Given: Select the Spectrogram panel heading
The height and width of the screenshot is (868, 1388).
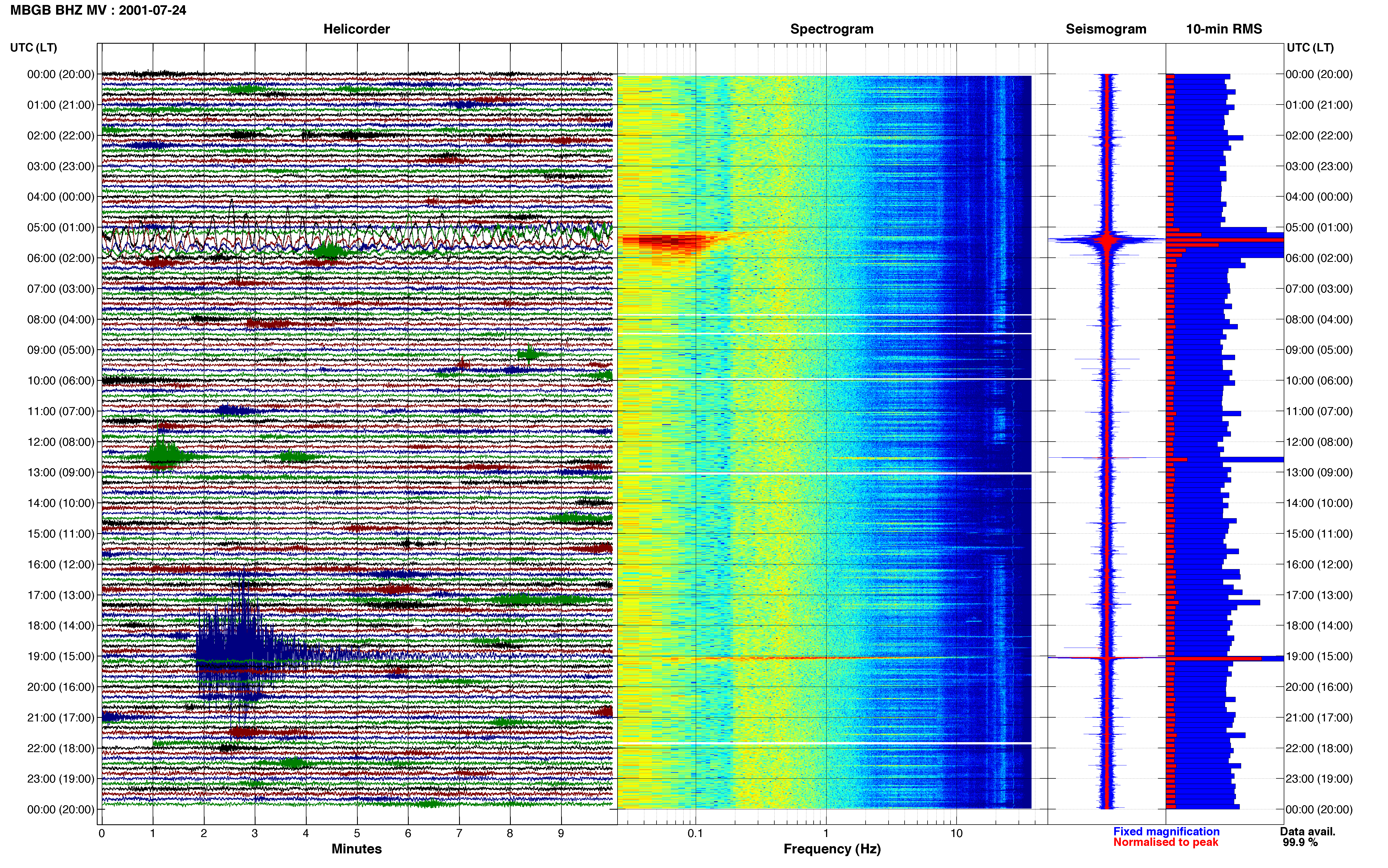Looking at the screenshot, I should click(832, 29).
